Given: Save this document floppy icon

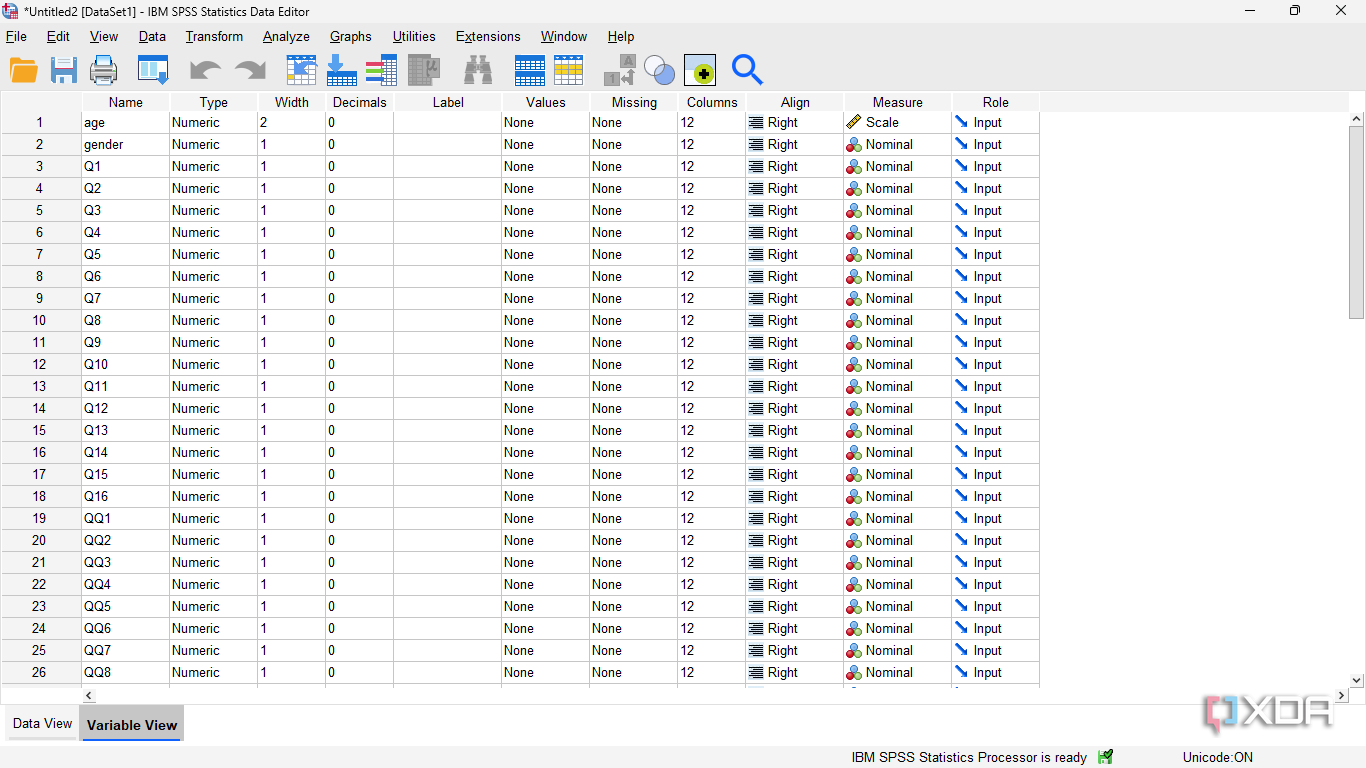Looking at the screenshot, I should 64,70.
